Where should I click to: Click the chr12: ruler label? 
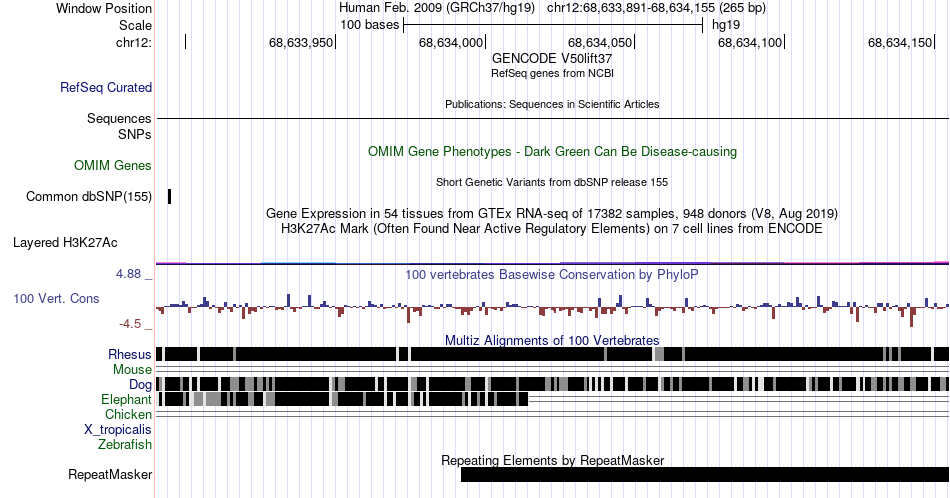(133, 42)
